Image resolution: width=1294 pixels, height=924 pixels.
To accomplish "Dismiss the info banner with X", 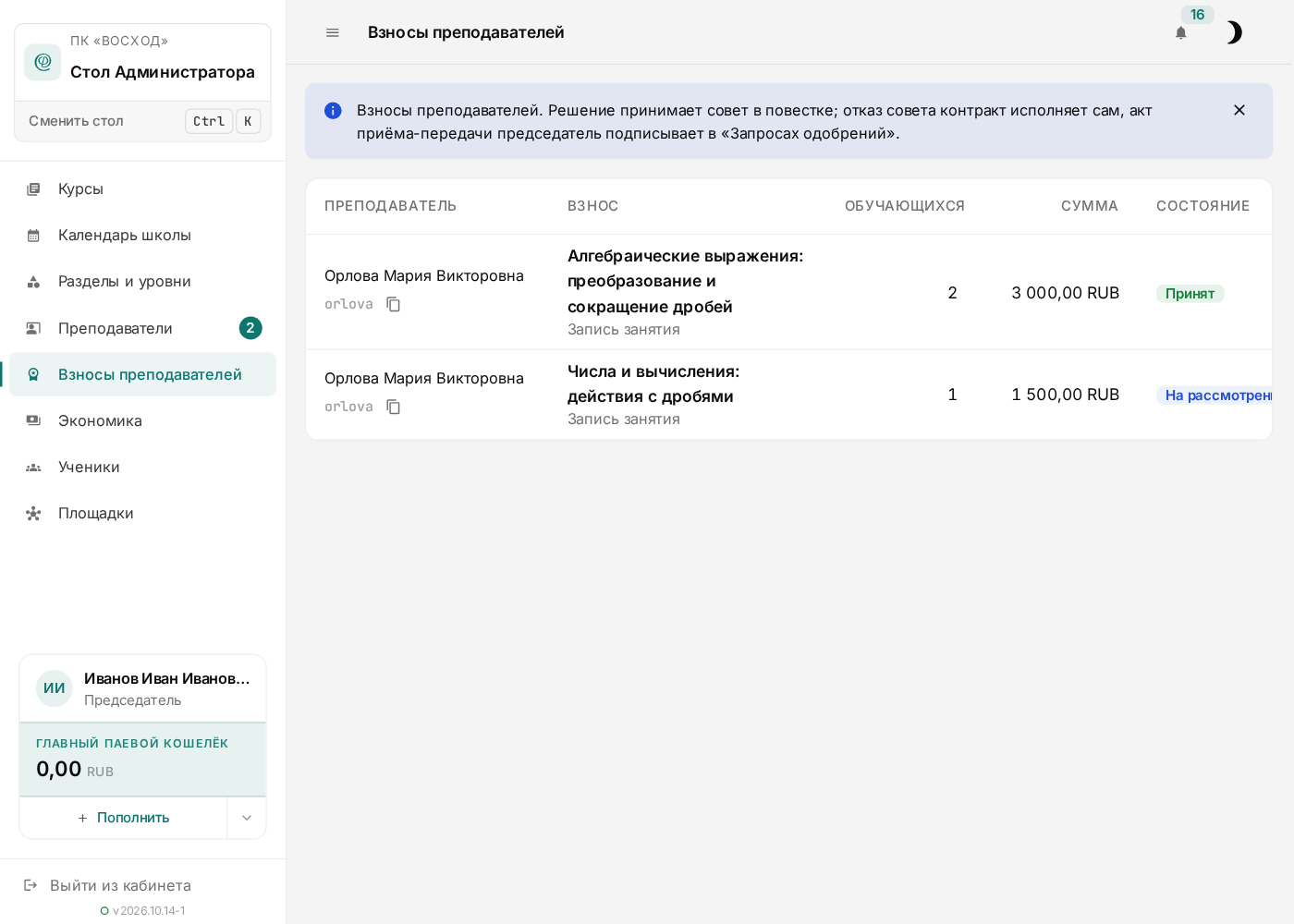I will [1239, 110].
